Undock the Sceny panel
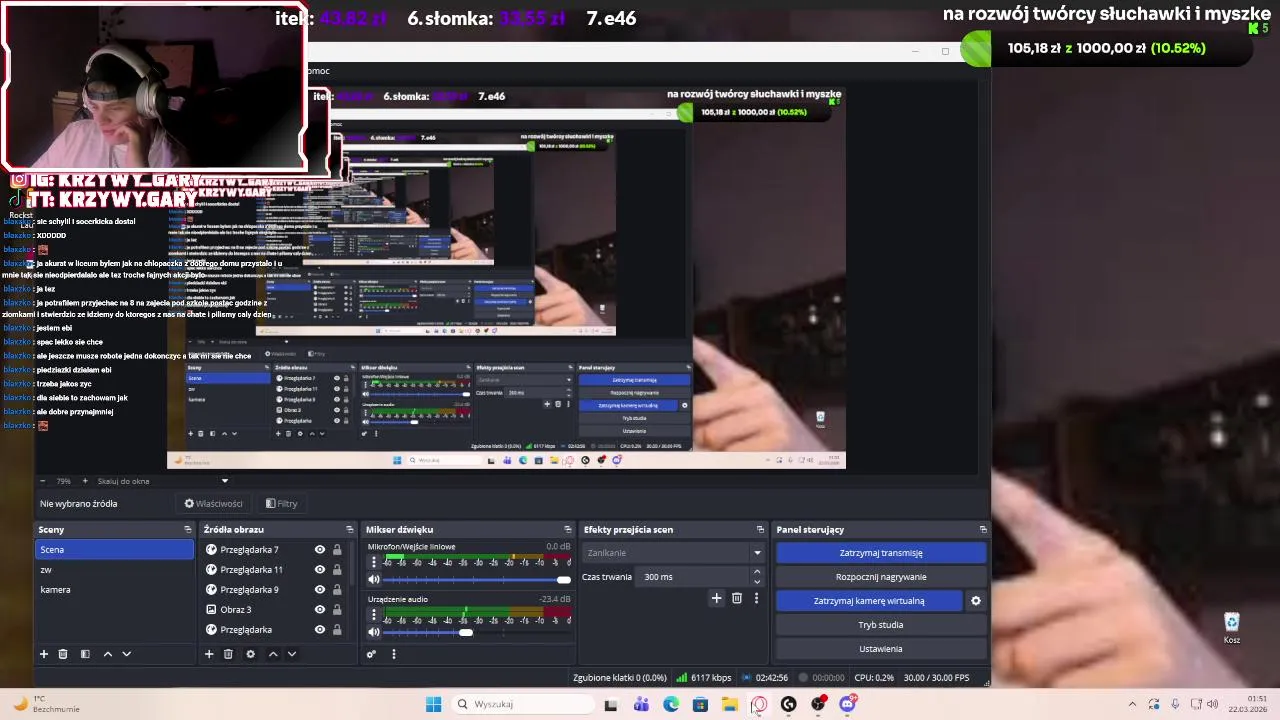The height and width of the screenshot is (720, 1280). click(x=187, y=530)
